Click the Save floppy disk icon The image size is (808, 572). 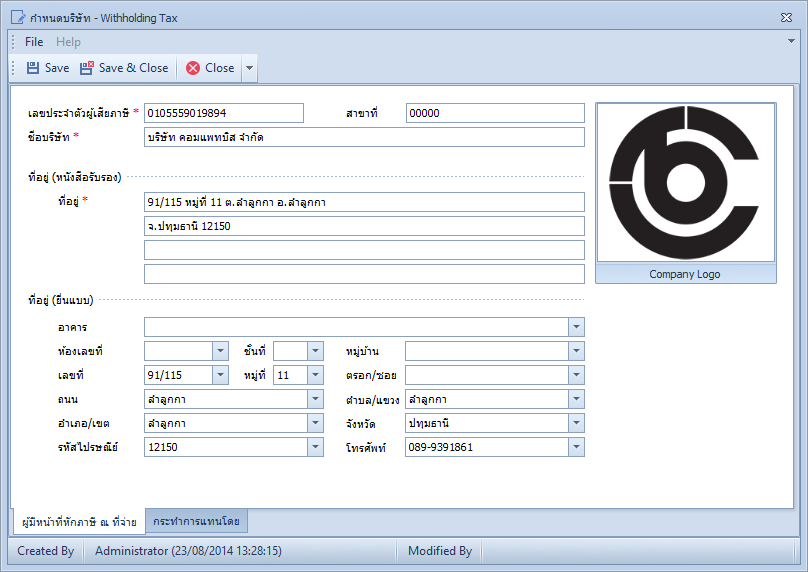[33, 68]
